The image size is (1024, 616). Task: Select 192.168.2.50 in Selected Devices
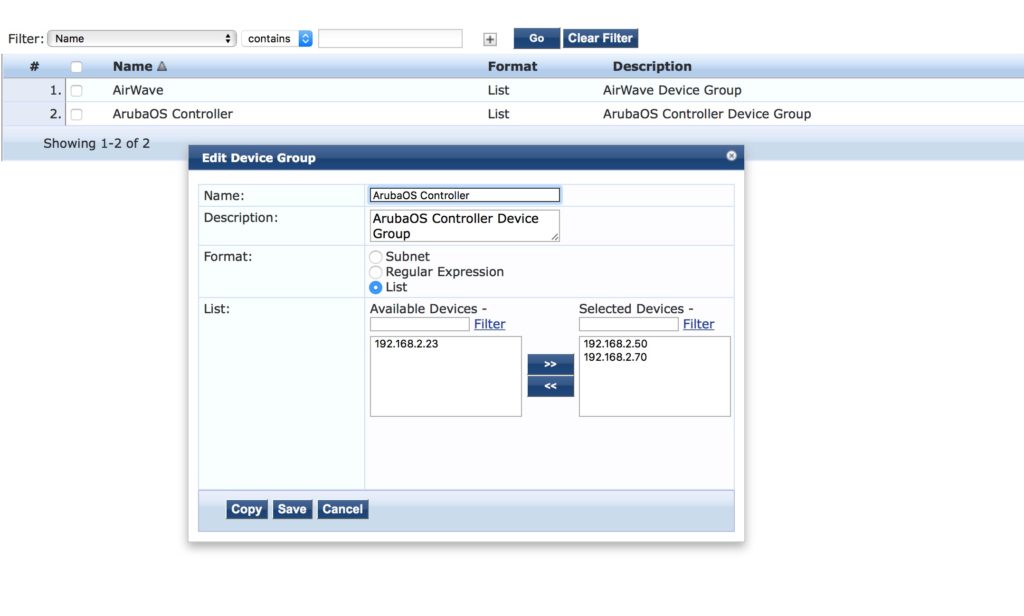[x=615, y=344]
